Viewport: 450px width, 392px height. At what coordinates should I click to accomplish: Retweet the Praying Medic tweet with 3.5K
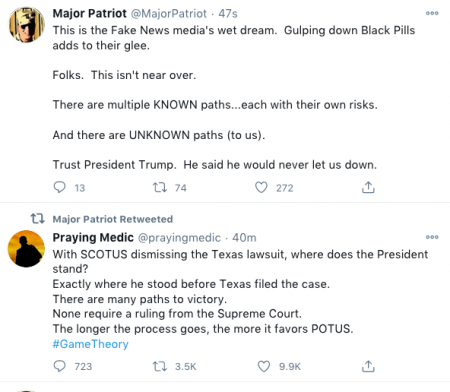[x=160, y=366]
